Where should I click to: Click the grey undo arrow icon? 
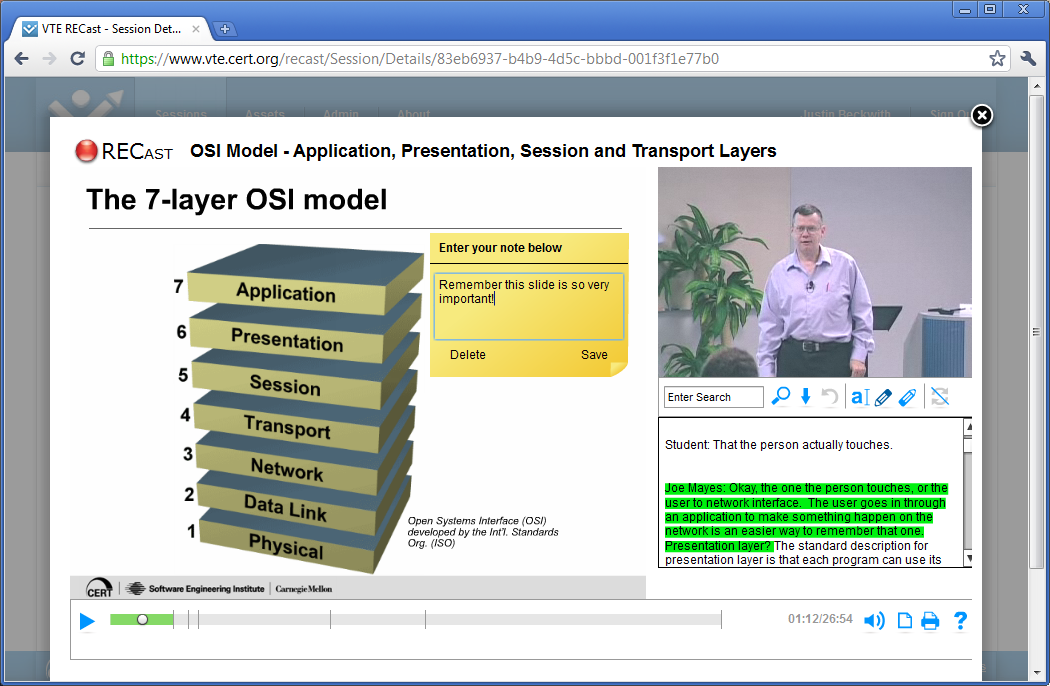(x=830, y=397)
